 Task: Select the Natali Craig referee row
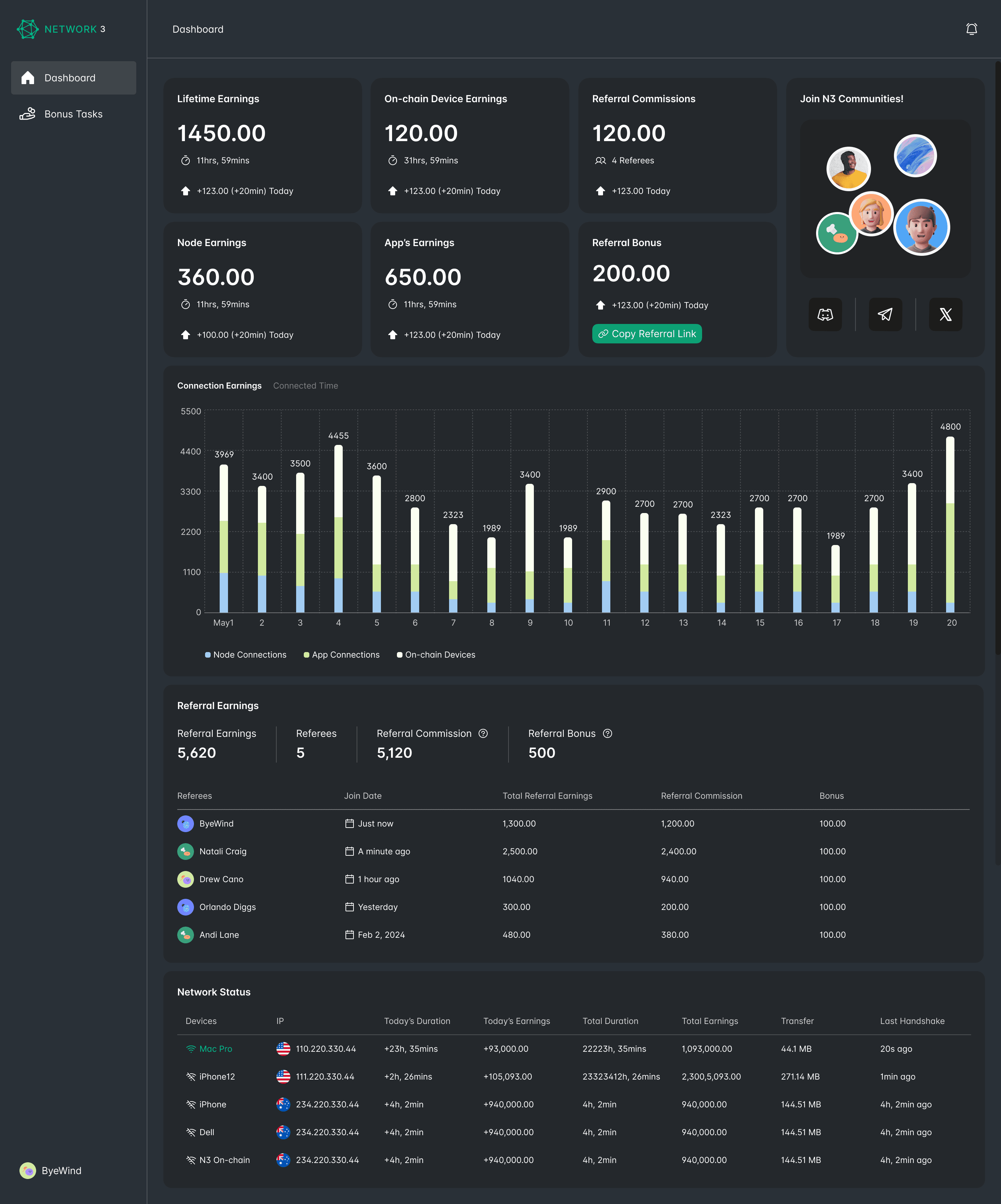point(223,852)
